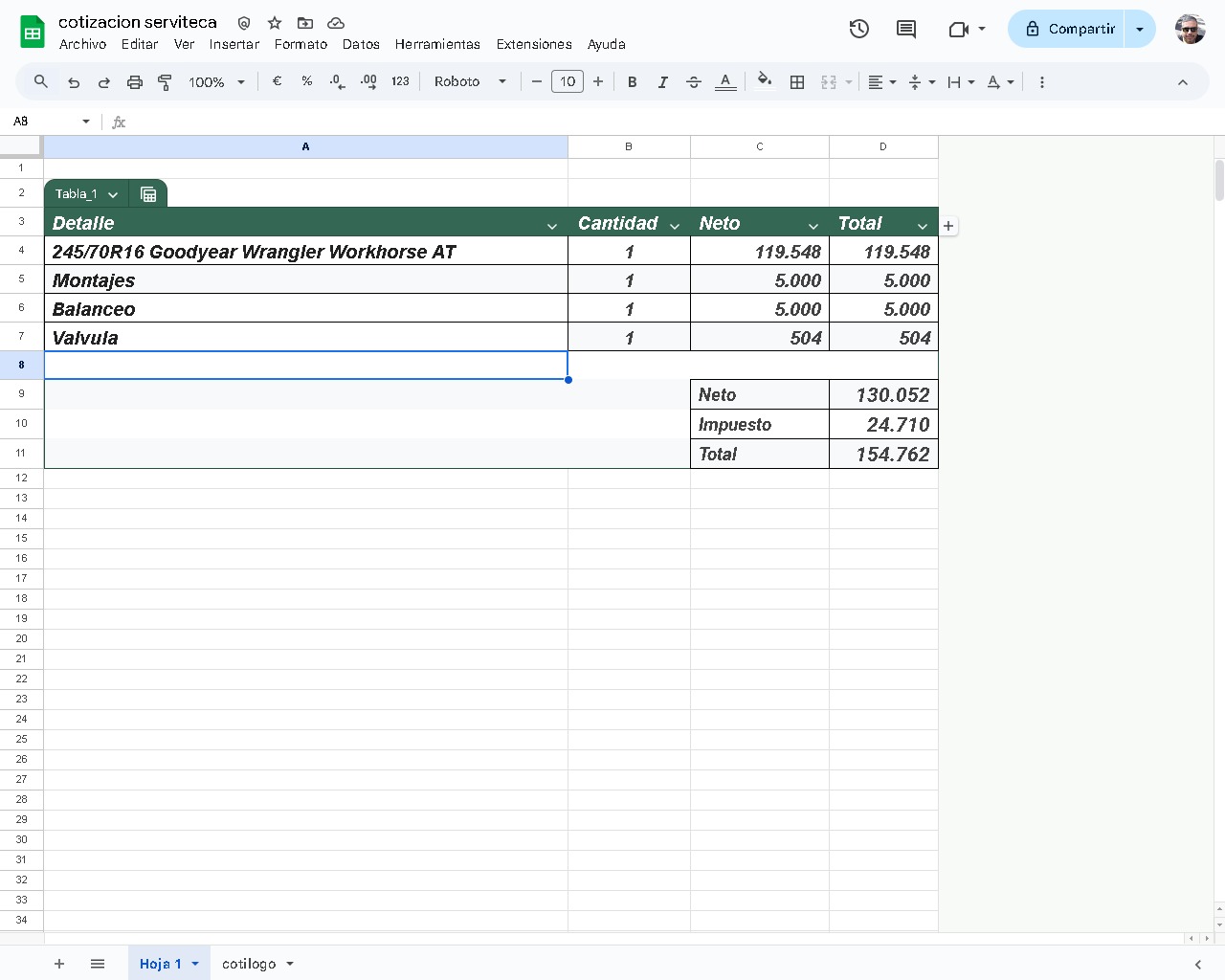Screen dimensions: 1225x980
Task: Apply percent number format
Action: click(x=307, y=82)
